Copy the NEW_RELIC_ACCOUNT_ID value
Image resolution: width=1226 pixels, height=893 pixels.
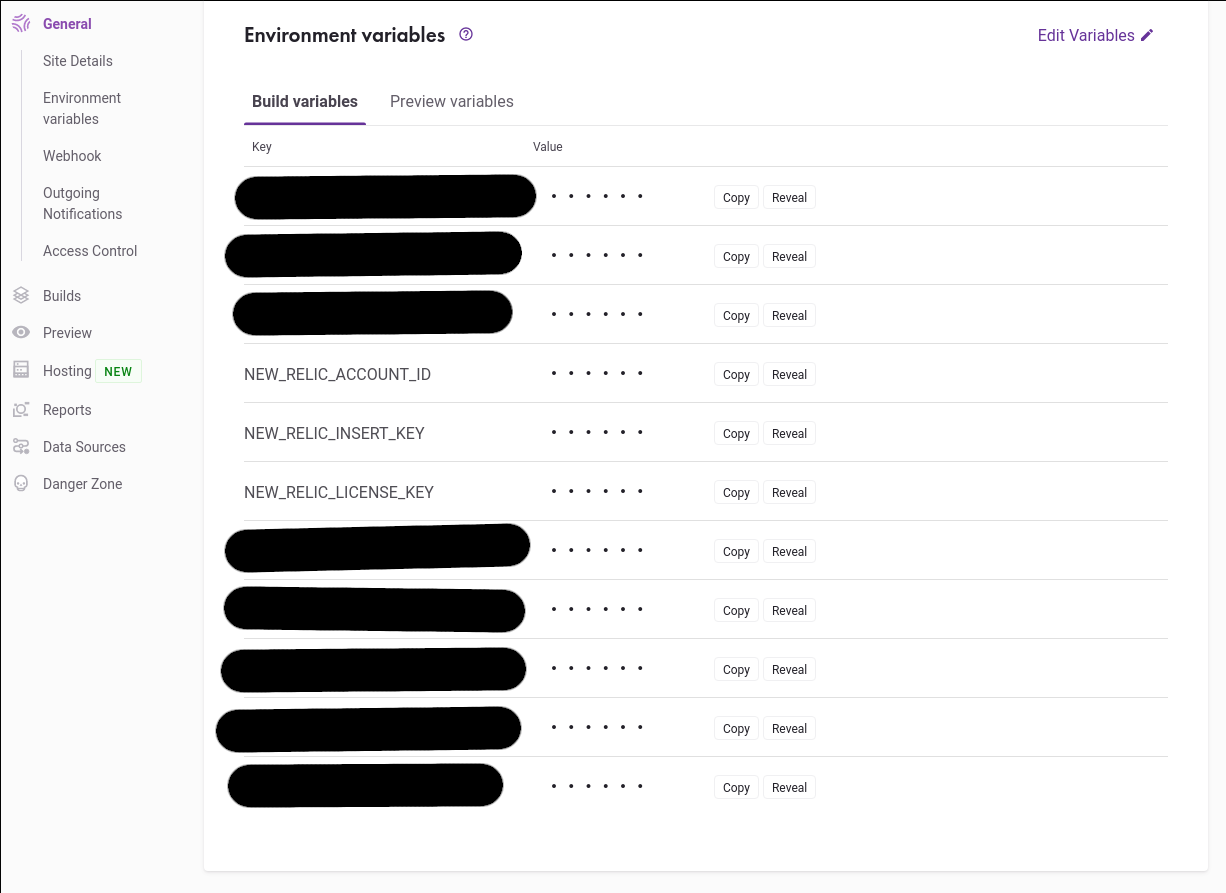click(736, 375)
